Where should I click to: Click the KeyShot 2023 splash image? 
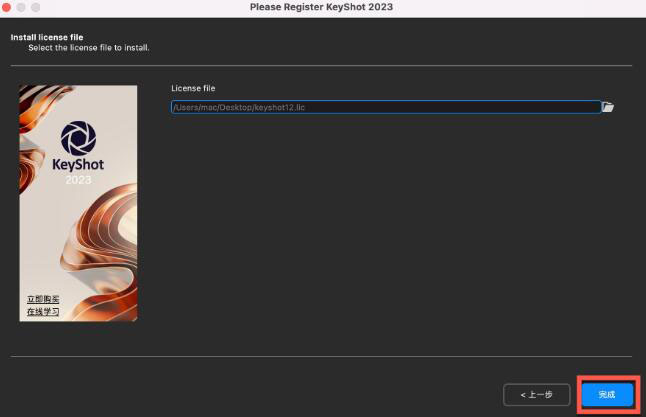pyautogui.click(x=78, y=203)
